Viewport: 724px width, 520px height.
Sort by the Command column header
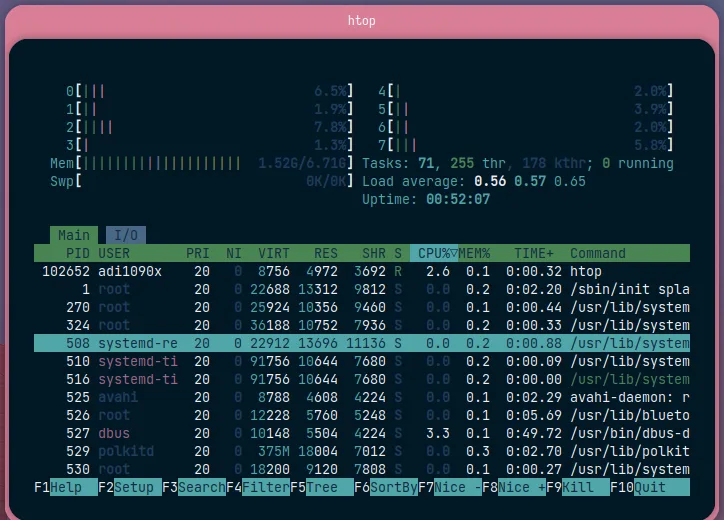598,253
